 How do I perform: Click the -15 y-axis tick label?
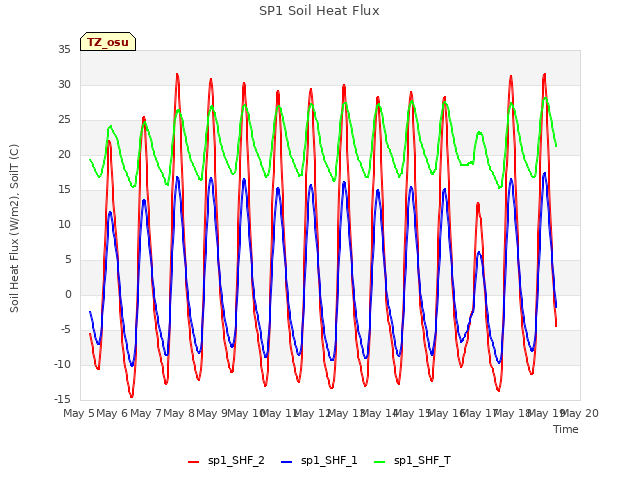pos(62,399)
